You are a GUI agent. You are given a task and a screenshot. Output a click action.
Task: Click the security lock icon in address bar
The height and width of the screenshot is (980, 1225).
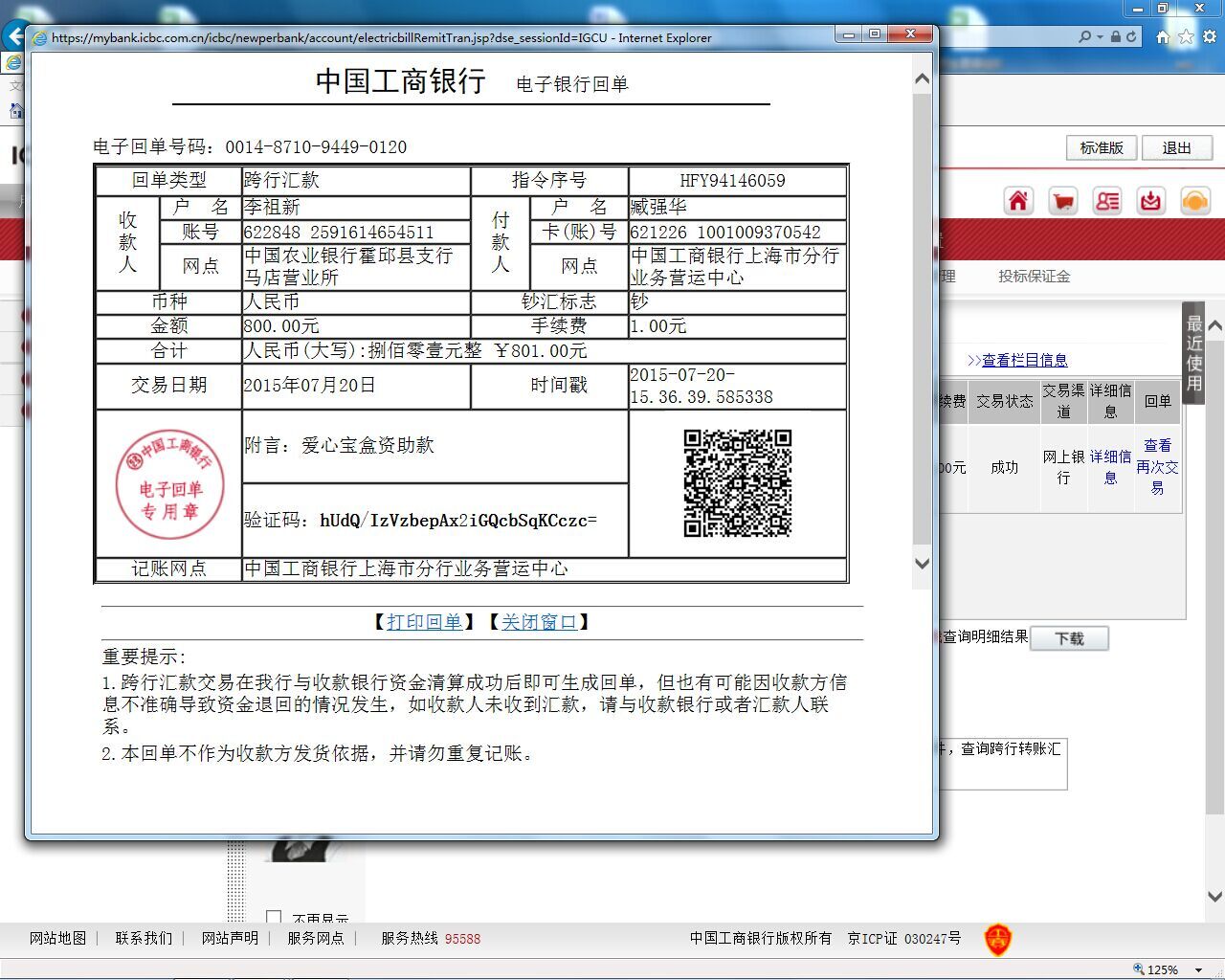[1115, 36]
